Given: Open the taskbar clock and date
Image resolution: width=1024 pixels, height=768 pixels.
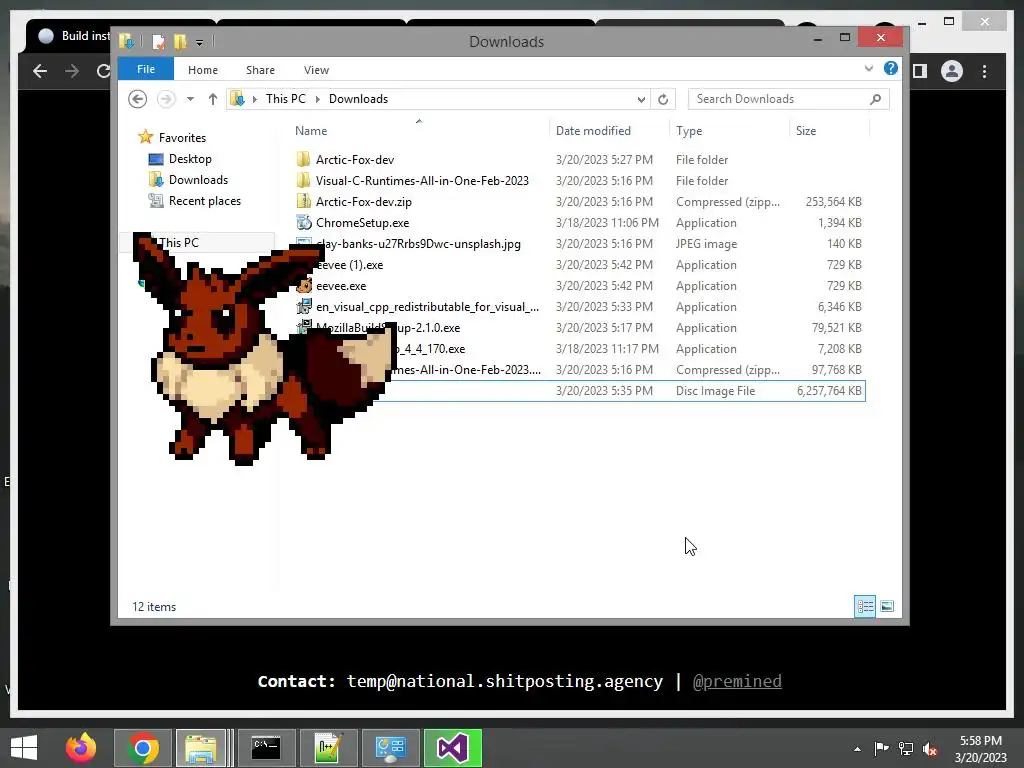Looking at the screenshot, I should pyautogui.click(x=980, y=749).
